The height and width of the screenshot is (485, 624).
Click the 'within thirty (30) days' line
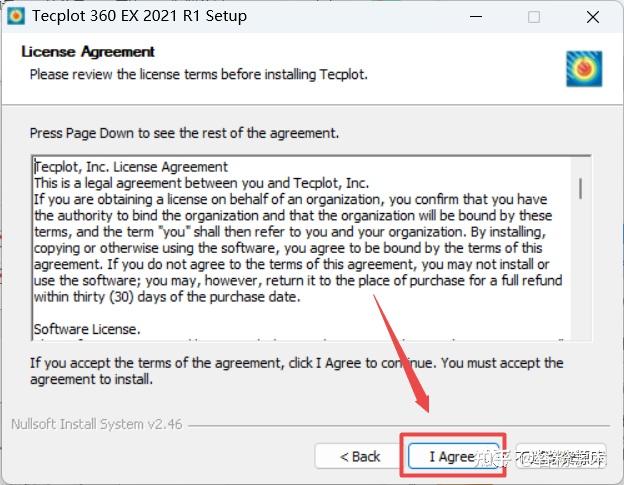pyautogui.click(x=167, y=297)
